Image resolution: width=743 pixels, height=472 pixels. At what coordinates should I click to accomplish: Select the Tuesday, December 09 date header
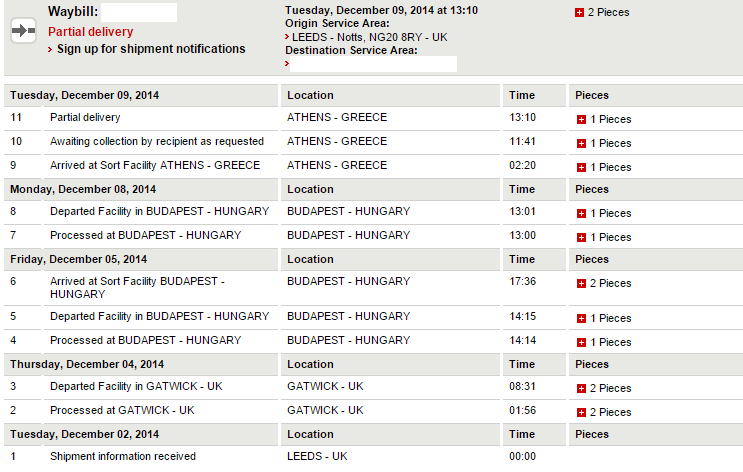pyautogui.click(x=84, y=95)
